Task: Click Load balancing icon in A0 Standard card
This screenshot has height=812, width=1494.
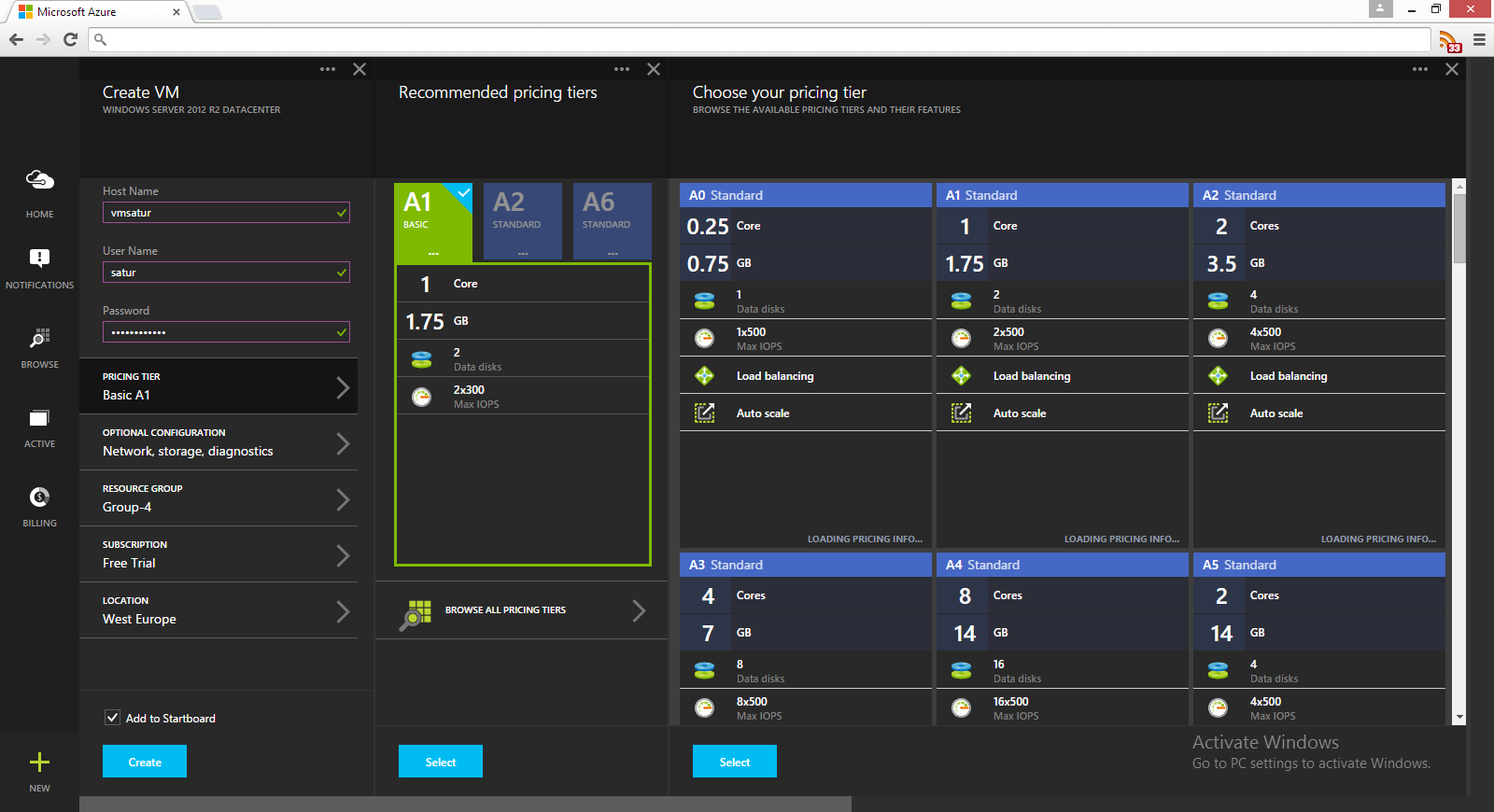Action: (x=704, y=375)
